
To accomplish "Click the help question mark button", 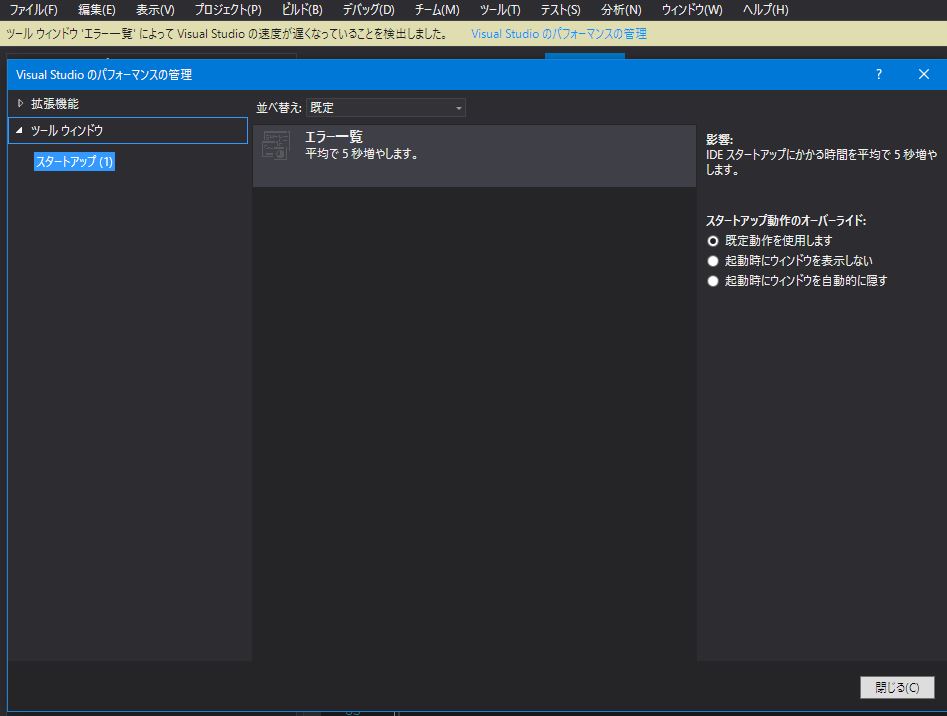I will (879, 74).
